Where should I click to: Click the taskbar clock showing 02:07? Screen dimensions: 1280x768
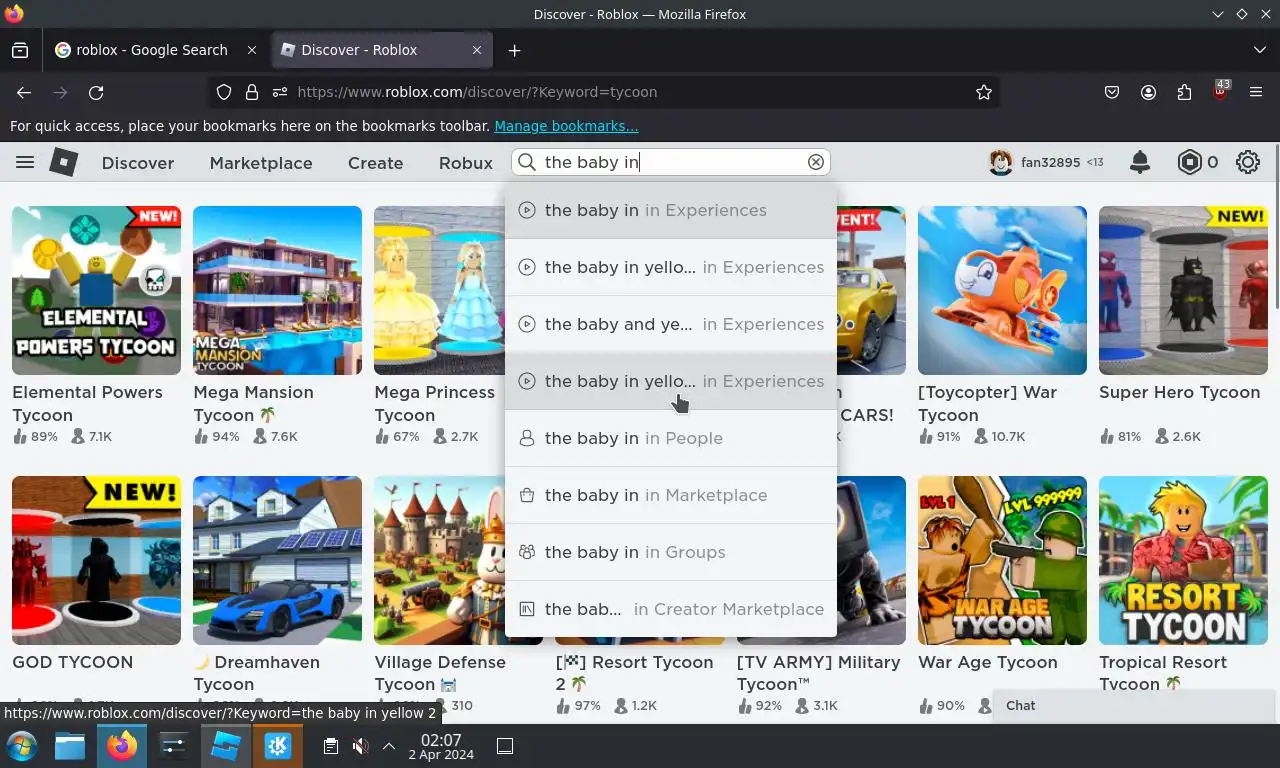point(441,746)
